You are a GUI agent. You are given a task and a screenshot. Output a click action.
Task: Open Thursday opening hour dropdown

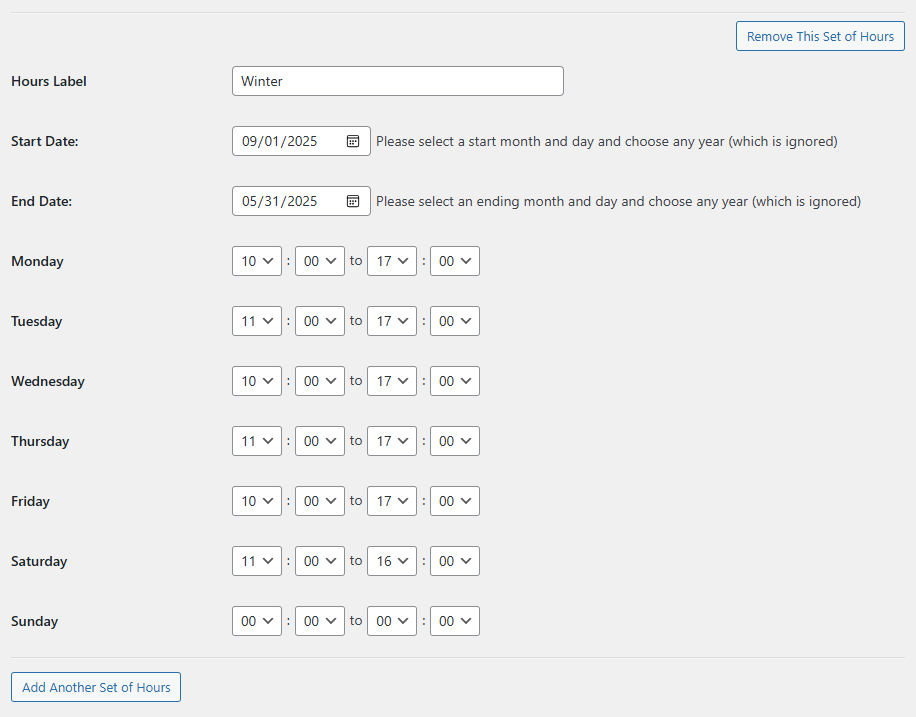point(257,441)
